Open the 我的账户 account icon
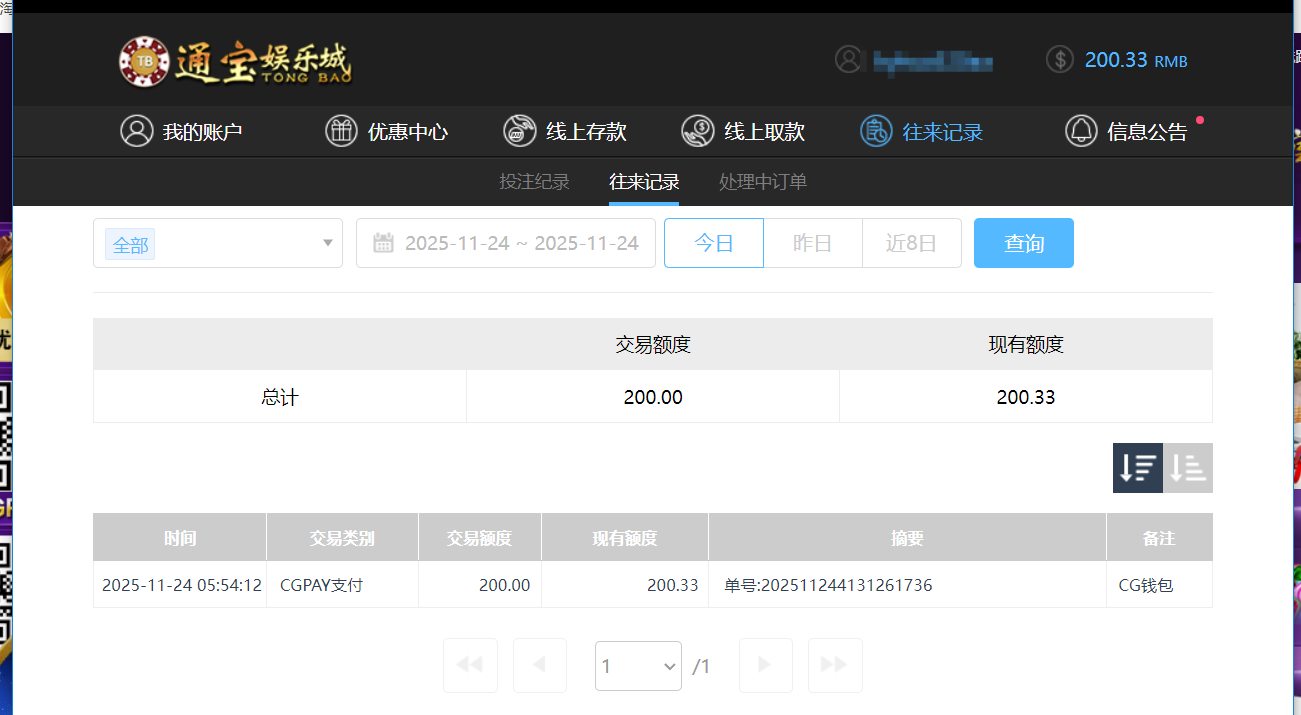The image size is (1301, 715). [137, 130]
